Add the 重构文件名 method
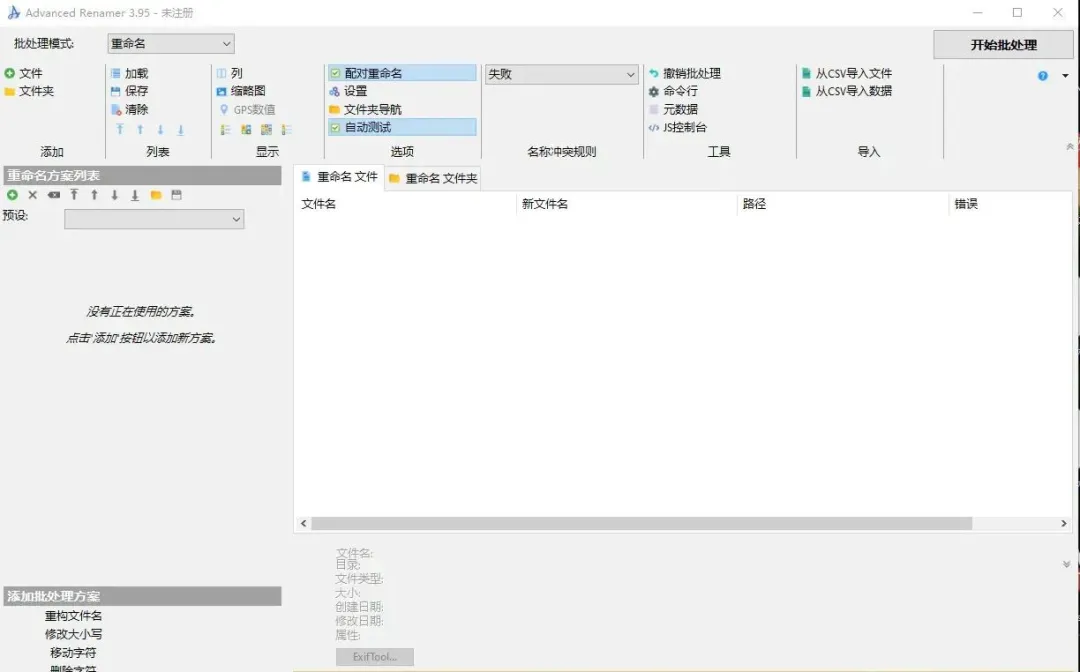Viewport: 1080px width, 672px height. (74, 616)
